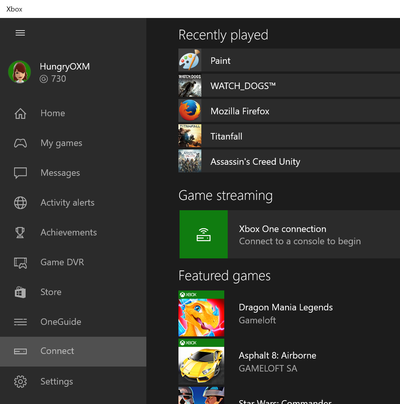Select Mozilla Firefox in Recently played
Viewport: 400px width, 404px height.
coord(289,111)
